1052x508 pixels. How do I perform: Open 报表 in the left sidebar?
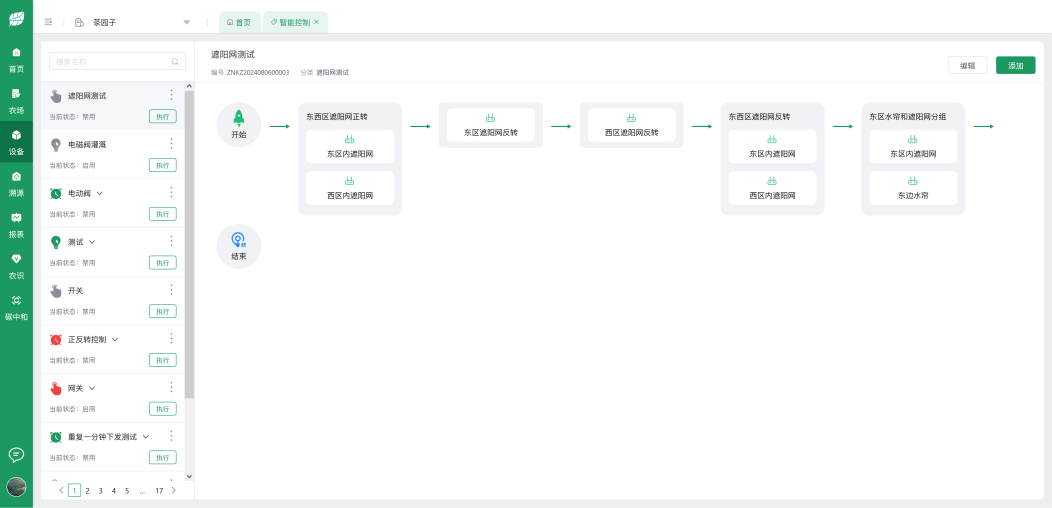coord(16,225)
